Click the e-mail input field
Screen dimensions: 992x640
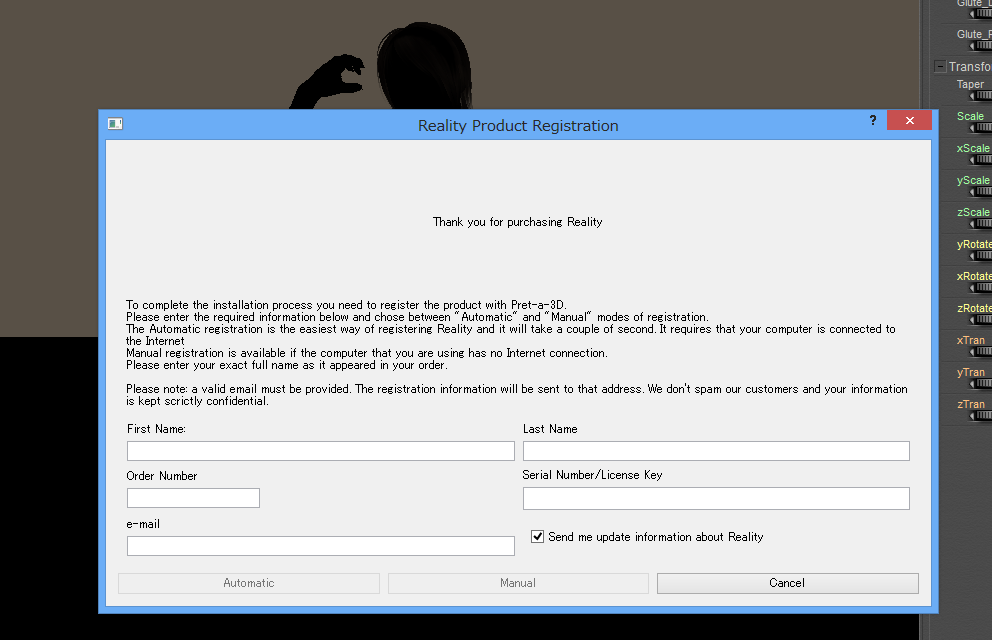pyautogui.click(x=321, y=546)
